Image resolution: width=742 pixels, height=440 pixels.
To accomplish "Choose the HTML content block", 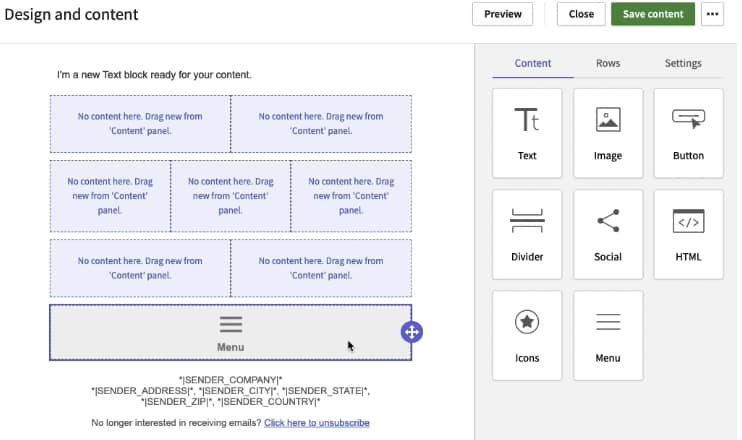I will [688, 234].
